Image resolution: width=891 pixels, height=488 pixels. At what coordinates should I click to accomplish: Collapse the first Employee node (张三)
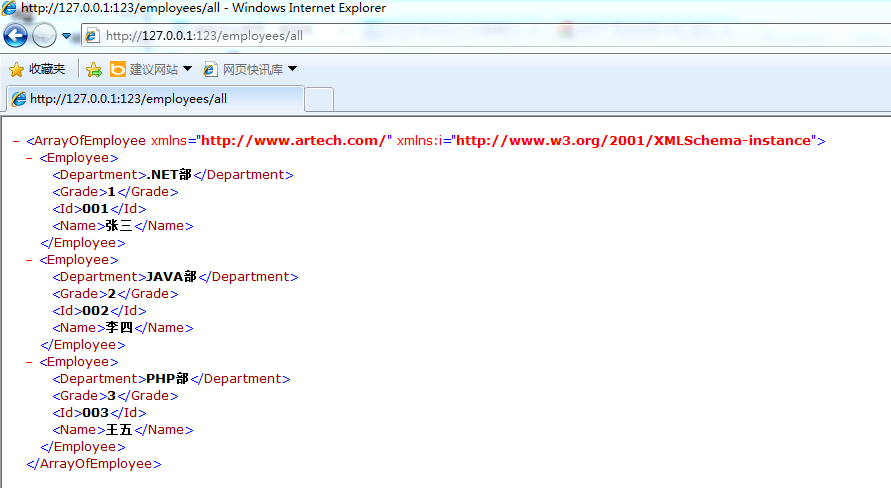pos(29,157)
